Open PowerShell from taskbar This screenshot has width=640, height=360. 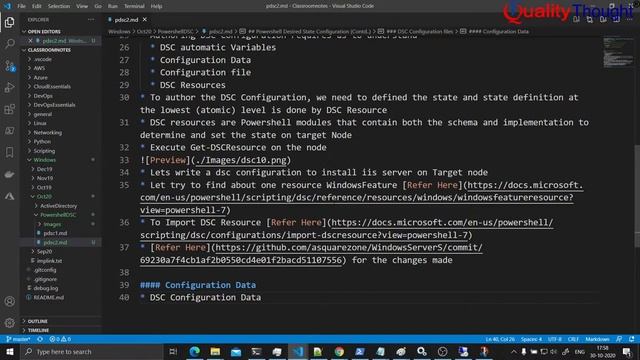tap(360, 351)
